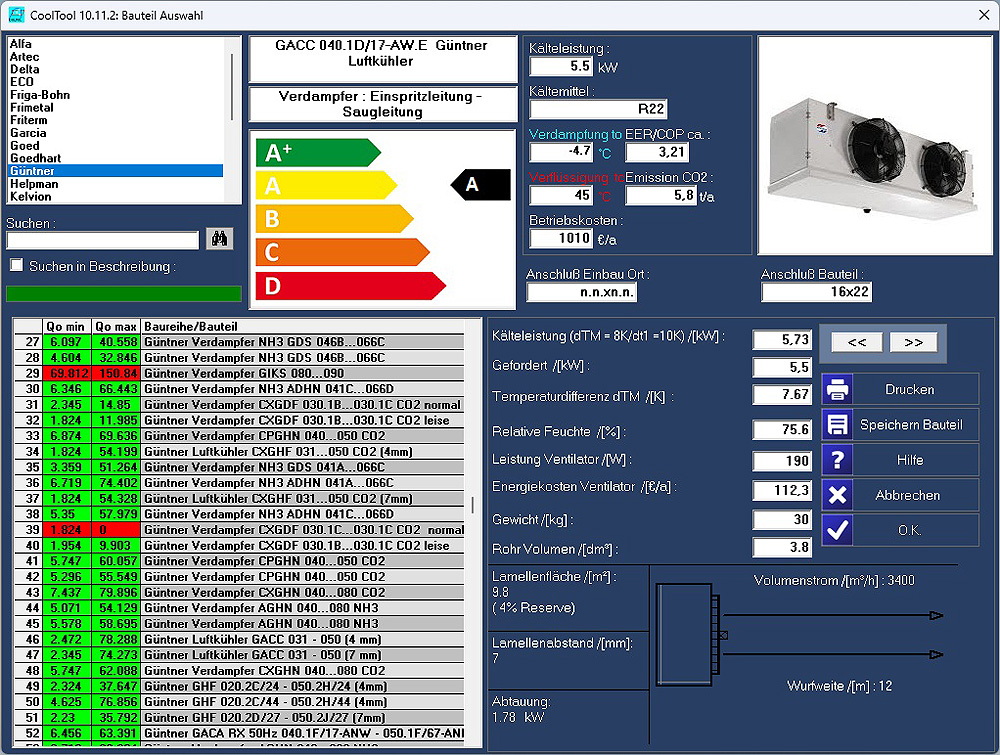Open Hilfe button

[x=900, y=460]
